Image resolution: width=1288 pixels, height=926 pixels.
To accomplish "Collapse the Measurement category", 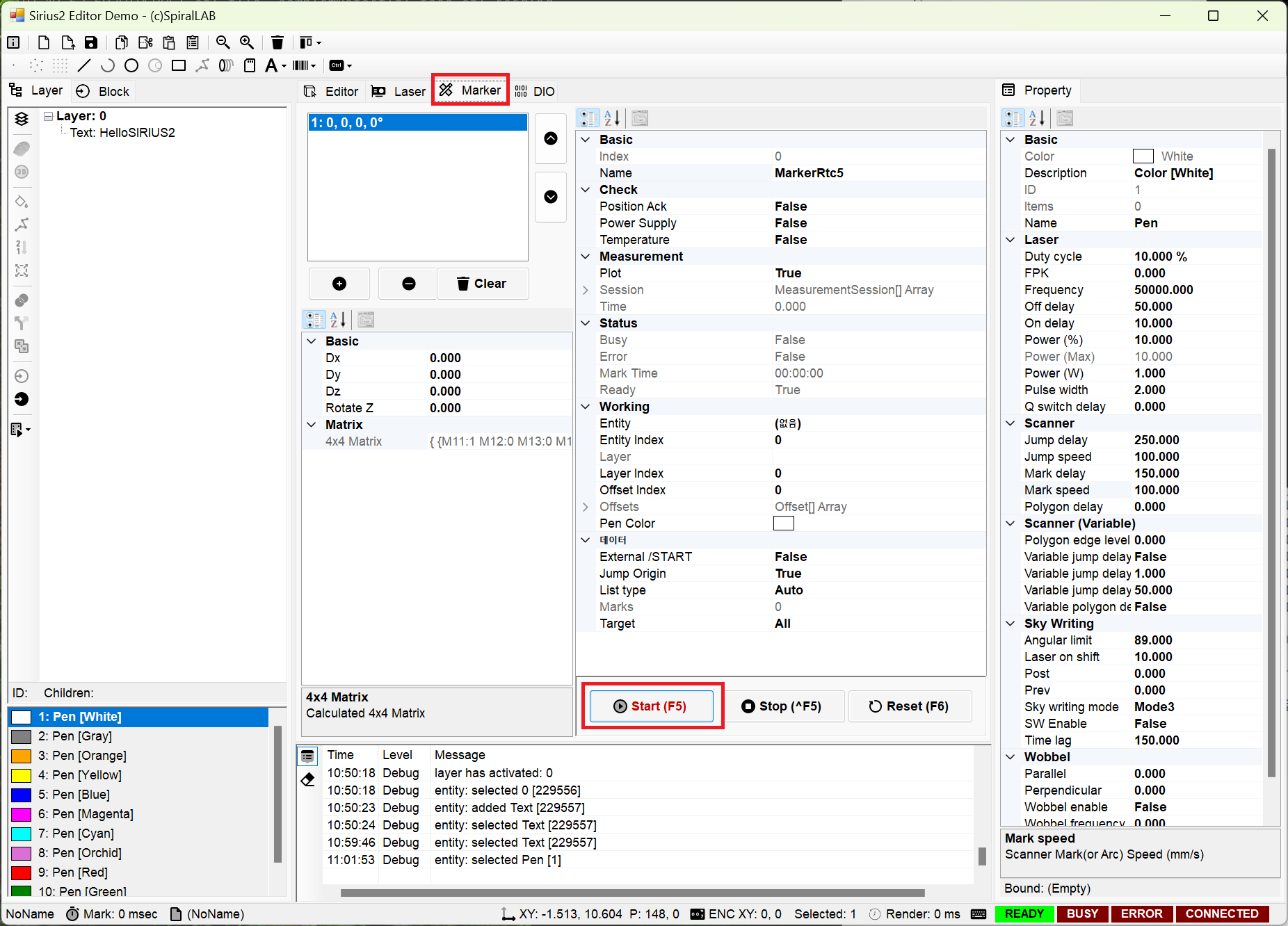I will (586, 257).
